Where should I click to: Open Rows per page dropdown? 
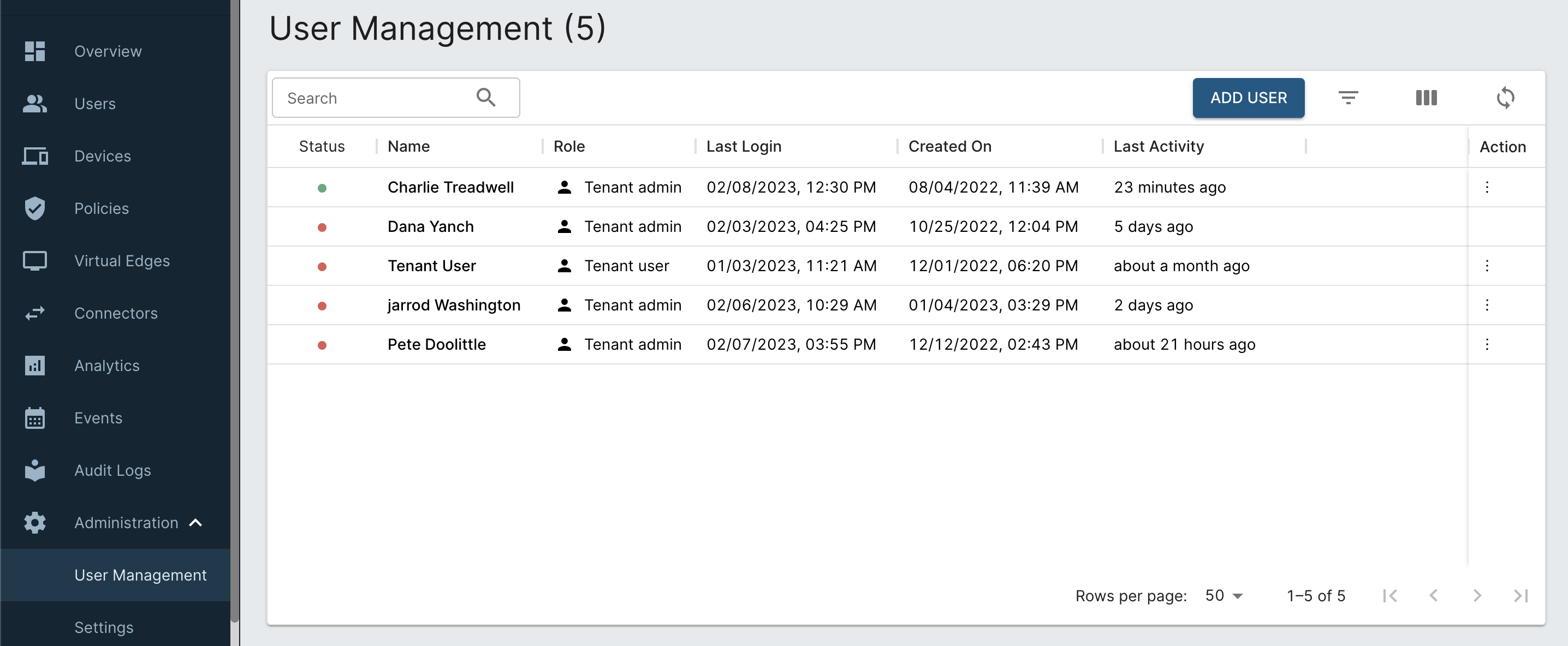(1223, 595)
